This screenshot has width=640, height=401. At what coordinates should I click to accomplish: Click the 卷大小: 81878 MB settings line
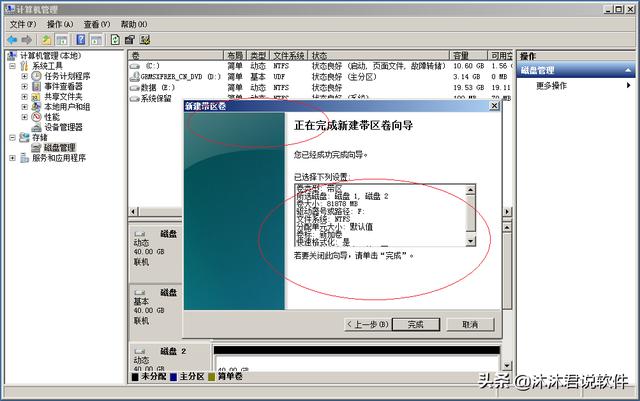(328, 203)
